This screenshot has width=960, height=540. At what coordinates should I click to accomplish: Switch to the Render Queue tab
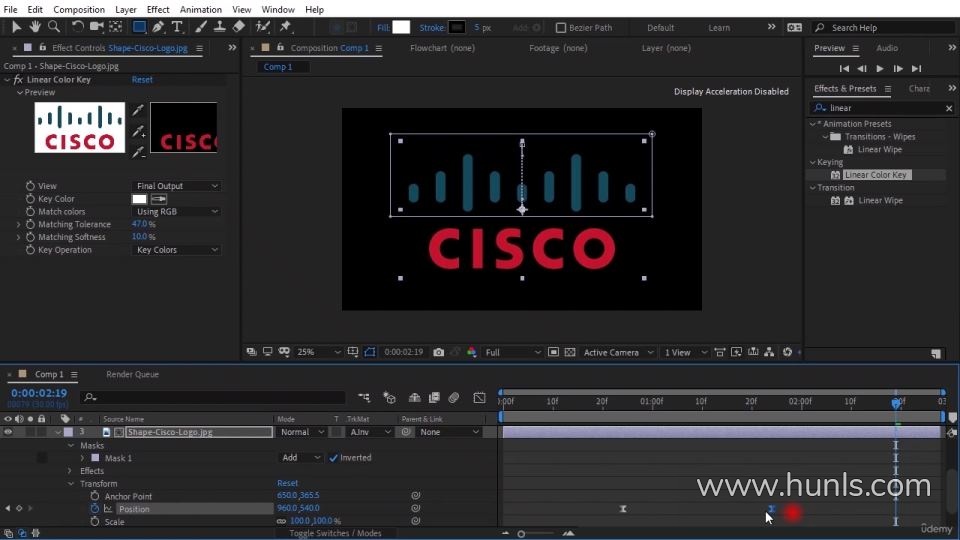[x=132, y=374]
